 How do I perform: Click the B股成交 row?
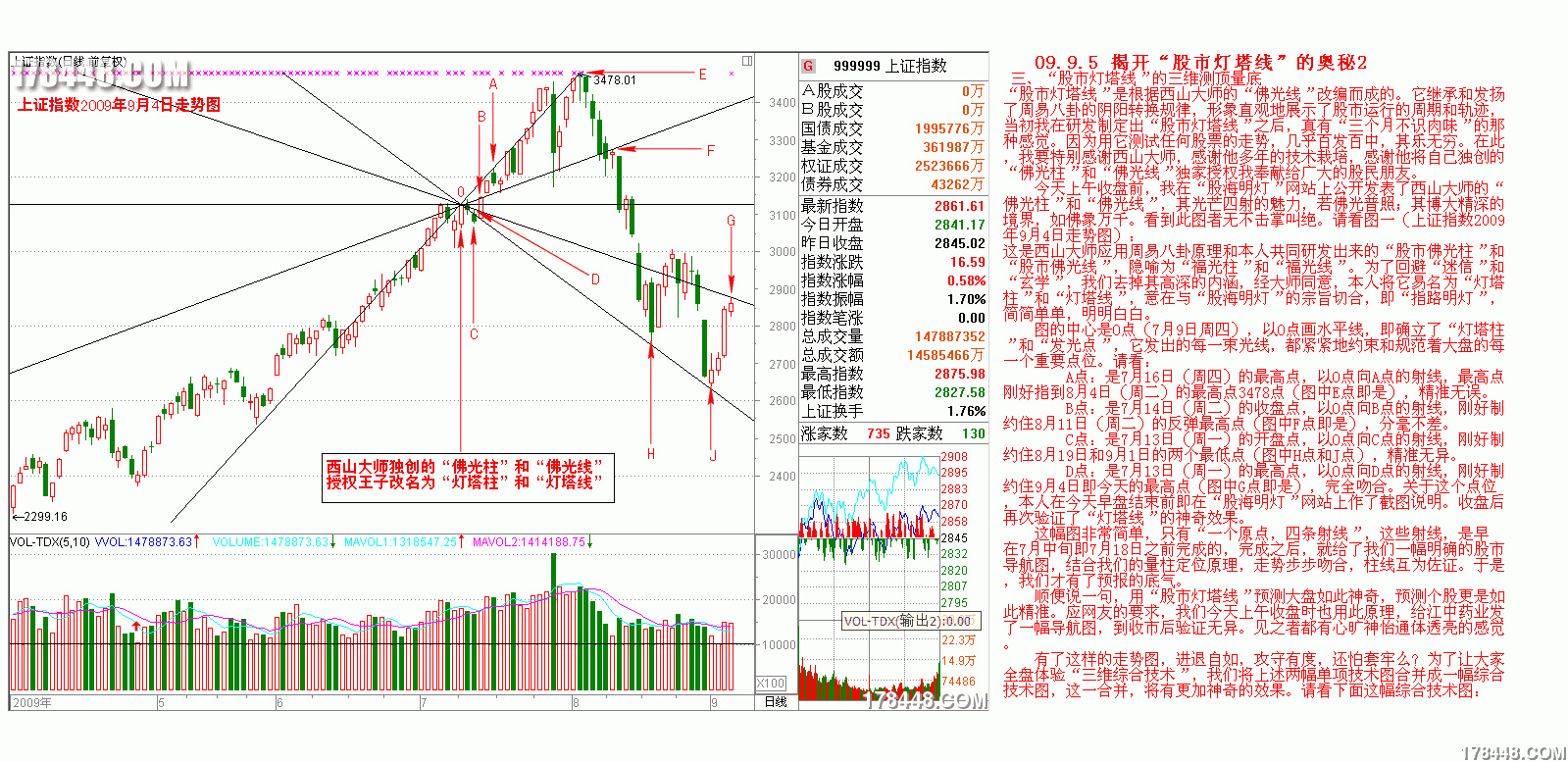[x=892, y=110]
